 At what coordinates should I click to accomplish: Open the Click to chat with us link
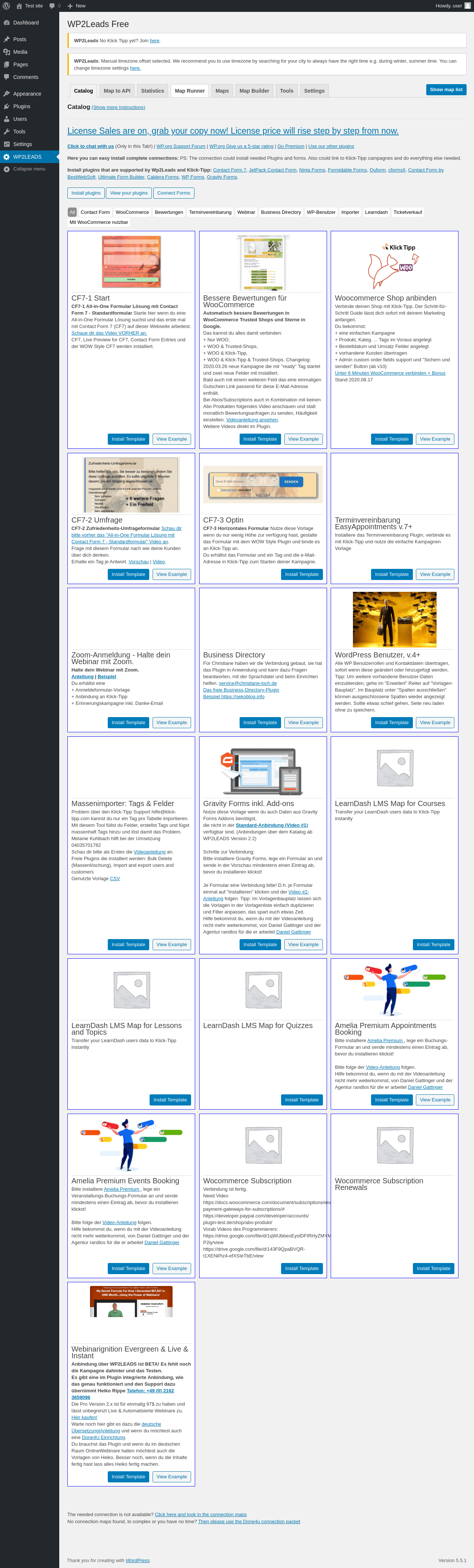click(91, 146)
